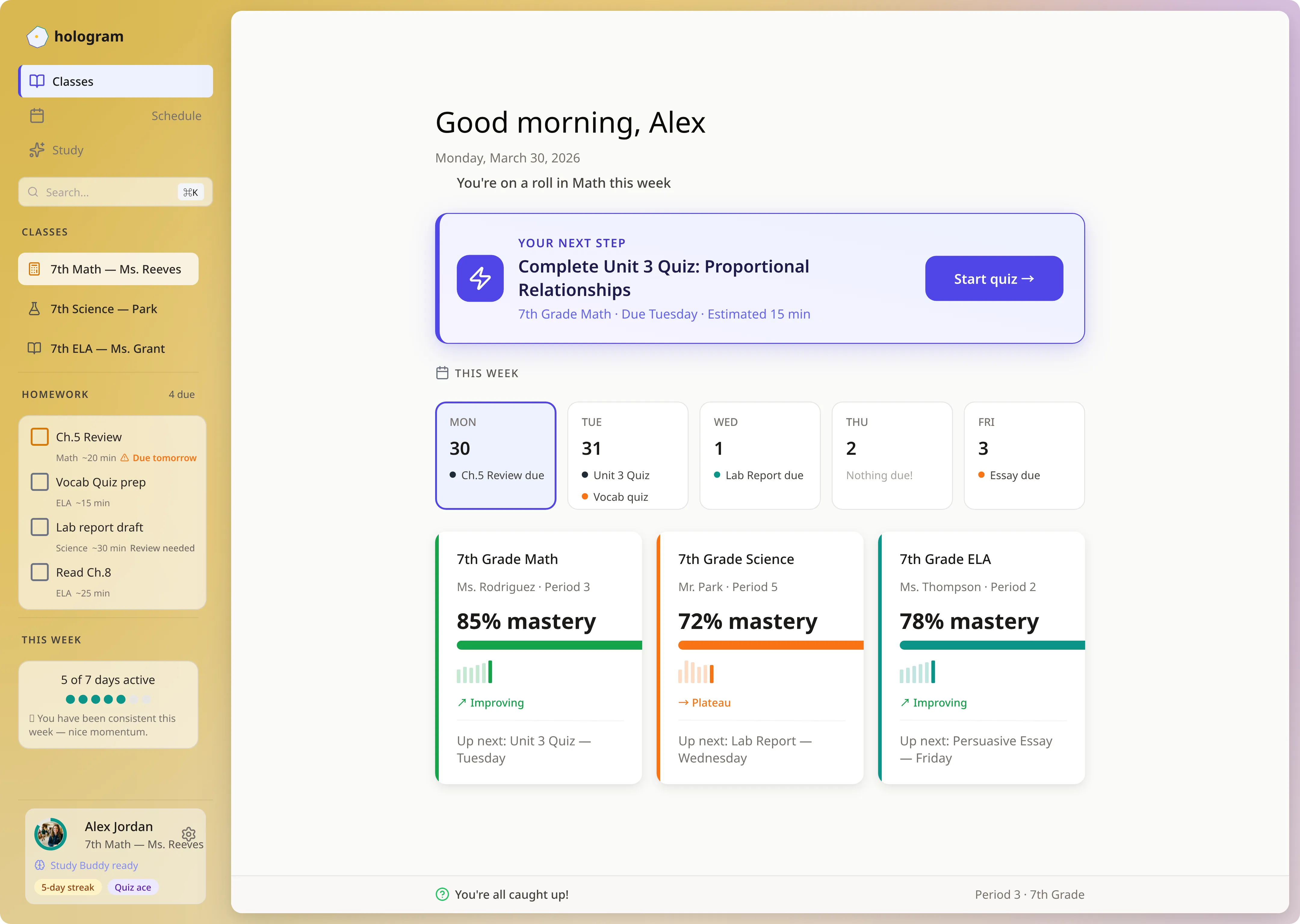The height and width of the screenshot is (924, 1300).
Task: Open Study Buddy ready link
Action: [94, 865]
